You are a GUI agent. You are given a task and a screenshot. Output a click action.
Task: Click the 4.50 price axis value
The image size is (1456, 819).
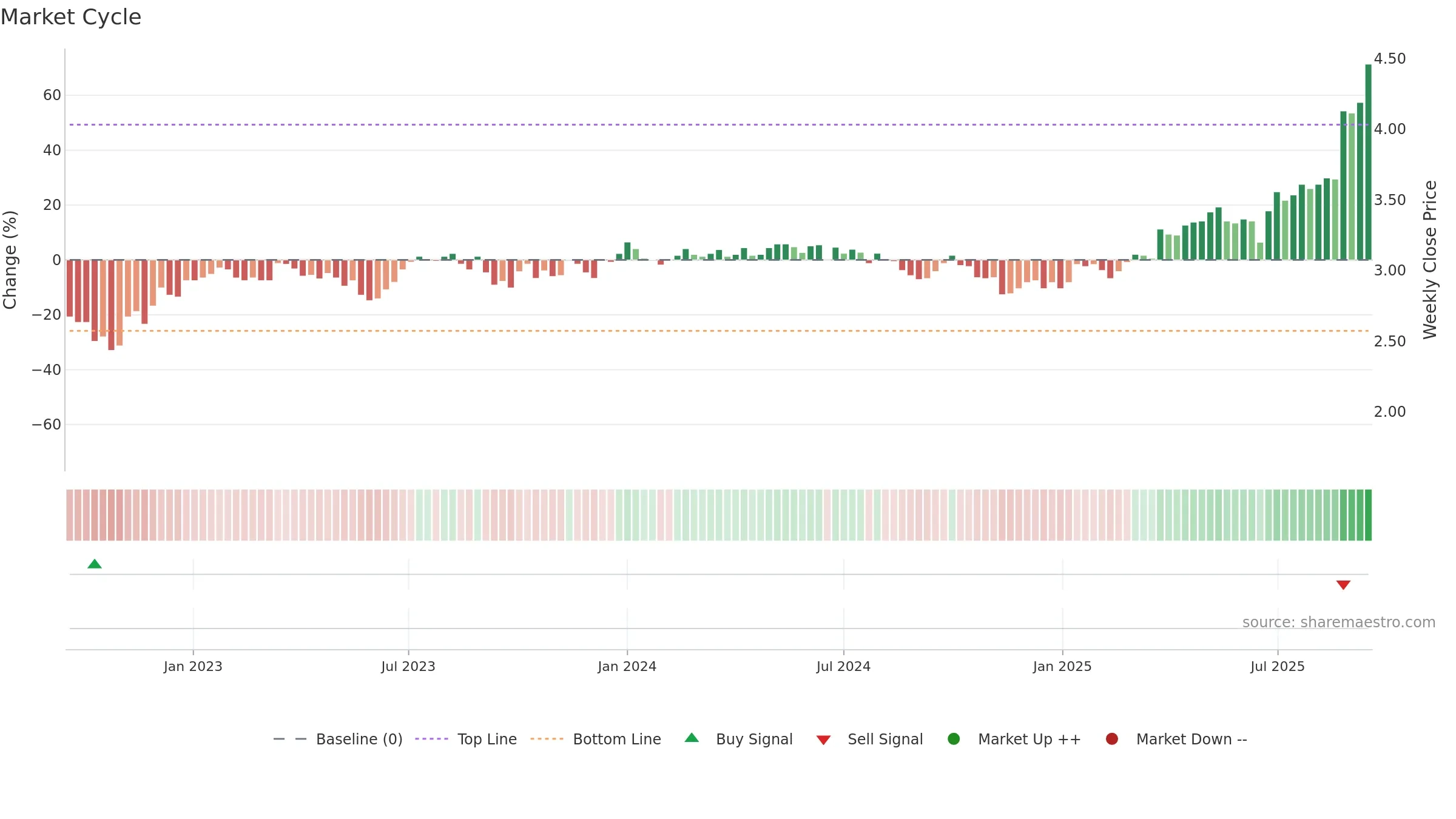click(x=1390, y=59)
